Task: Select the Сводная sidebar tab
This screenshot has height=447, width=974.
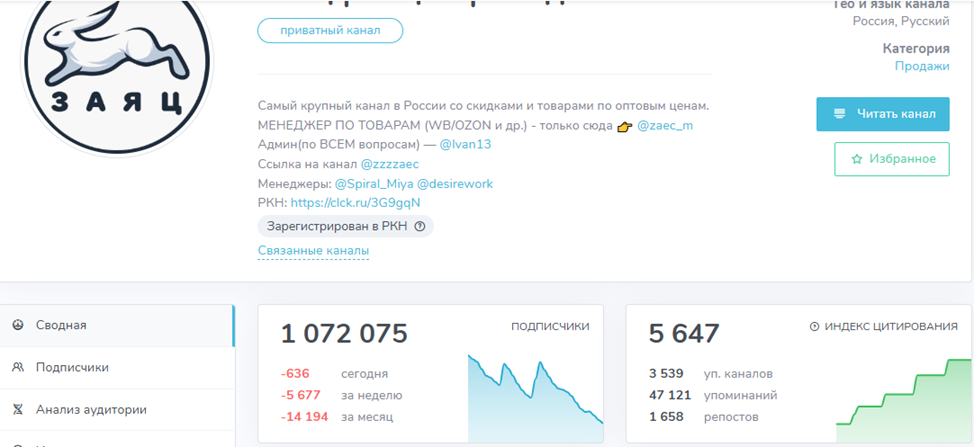Action: click(x=117, y=325)
